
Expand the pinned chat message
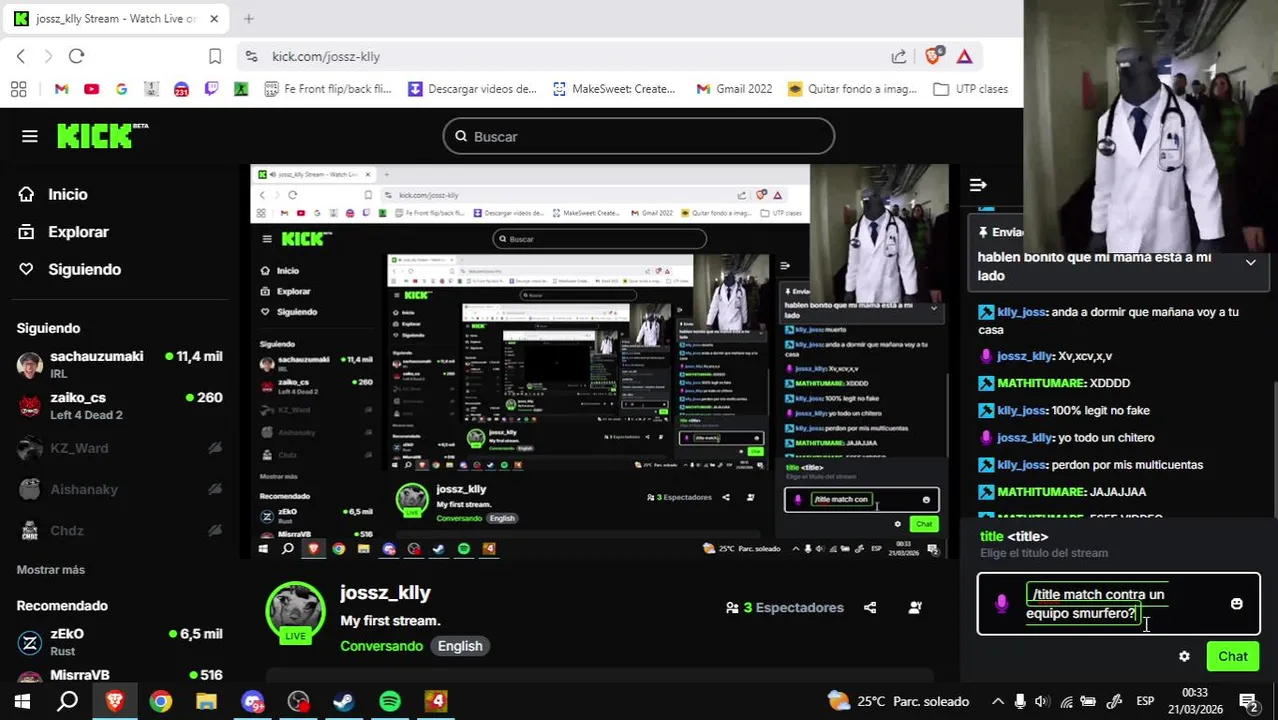click(1250, 263)
